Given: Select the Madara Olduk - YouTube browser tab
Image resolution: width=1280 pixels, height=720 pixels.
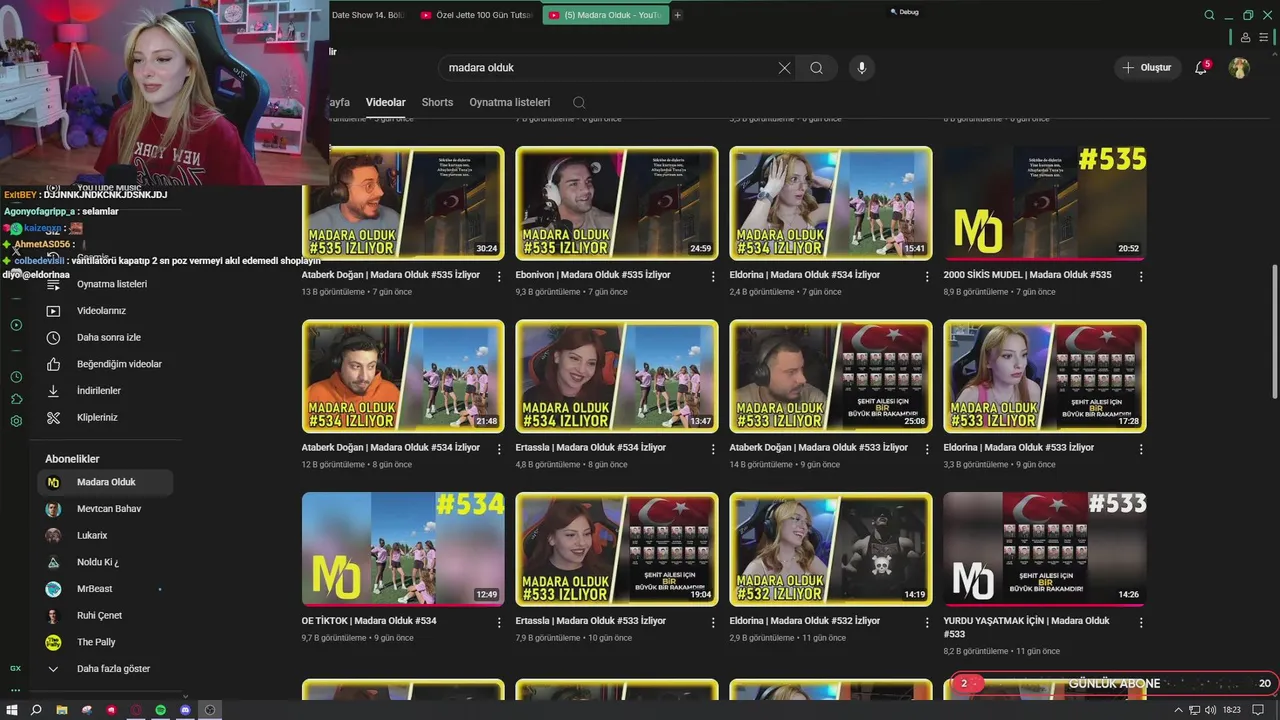Looking at the screenshot, I should [605, 15].
